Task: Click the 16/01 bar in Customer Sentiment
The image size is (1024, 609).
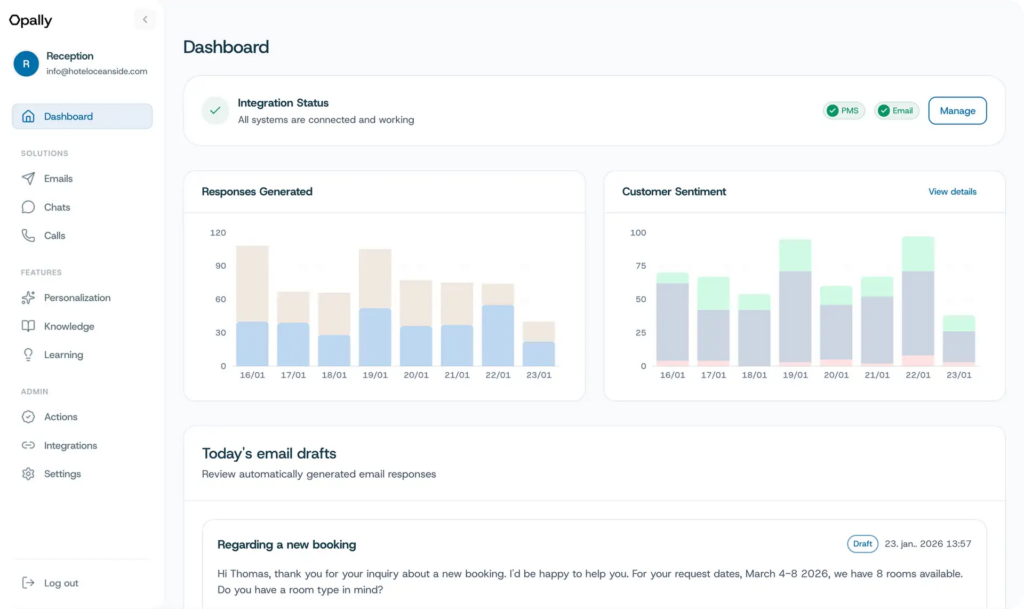Action: coord(672,319)
